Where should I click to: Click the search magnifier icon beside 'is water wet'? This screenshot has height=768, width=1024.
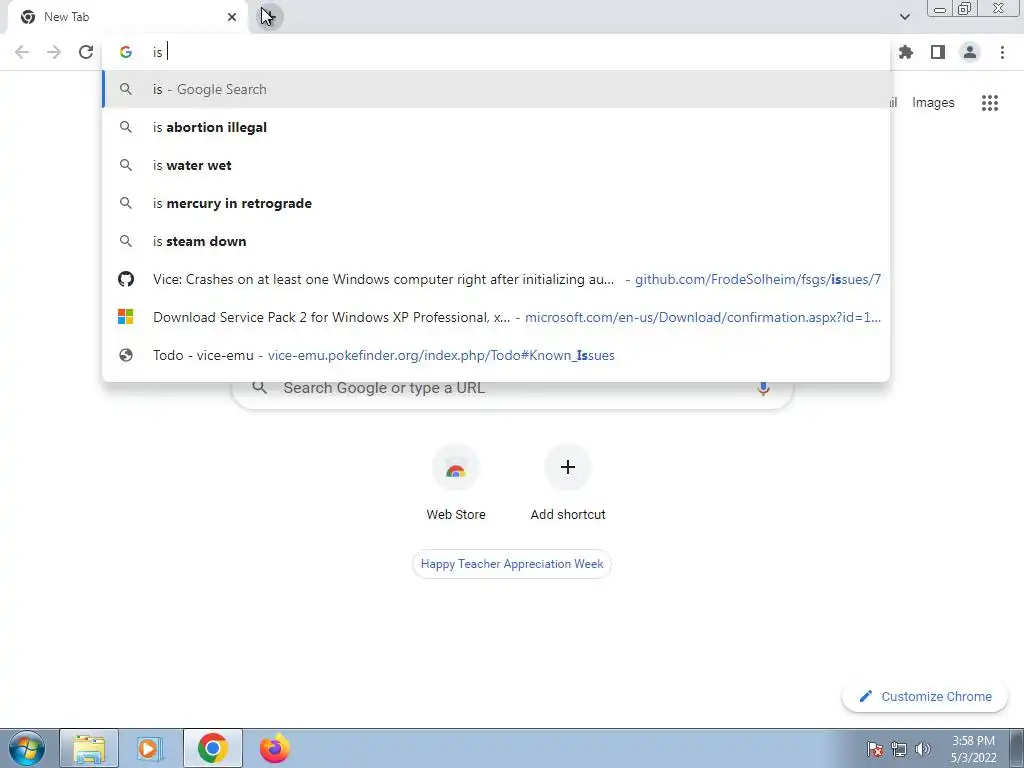coord(126,165)
